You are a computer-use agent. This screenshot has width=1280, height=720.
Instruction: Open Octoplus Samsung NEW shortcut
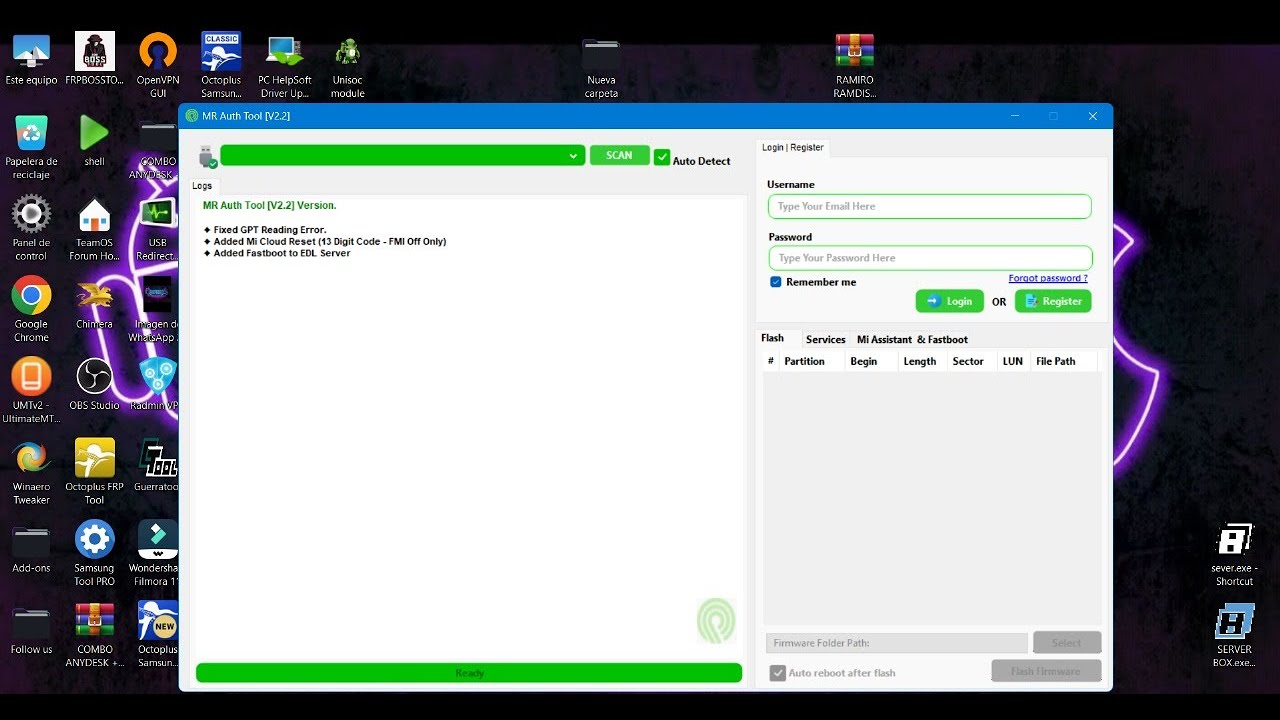[x=158, y=634]
